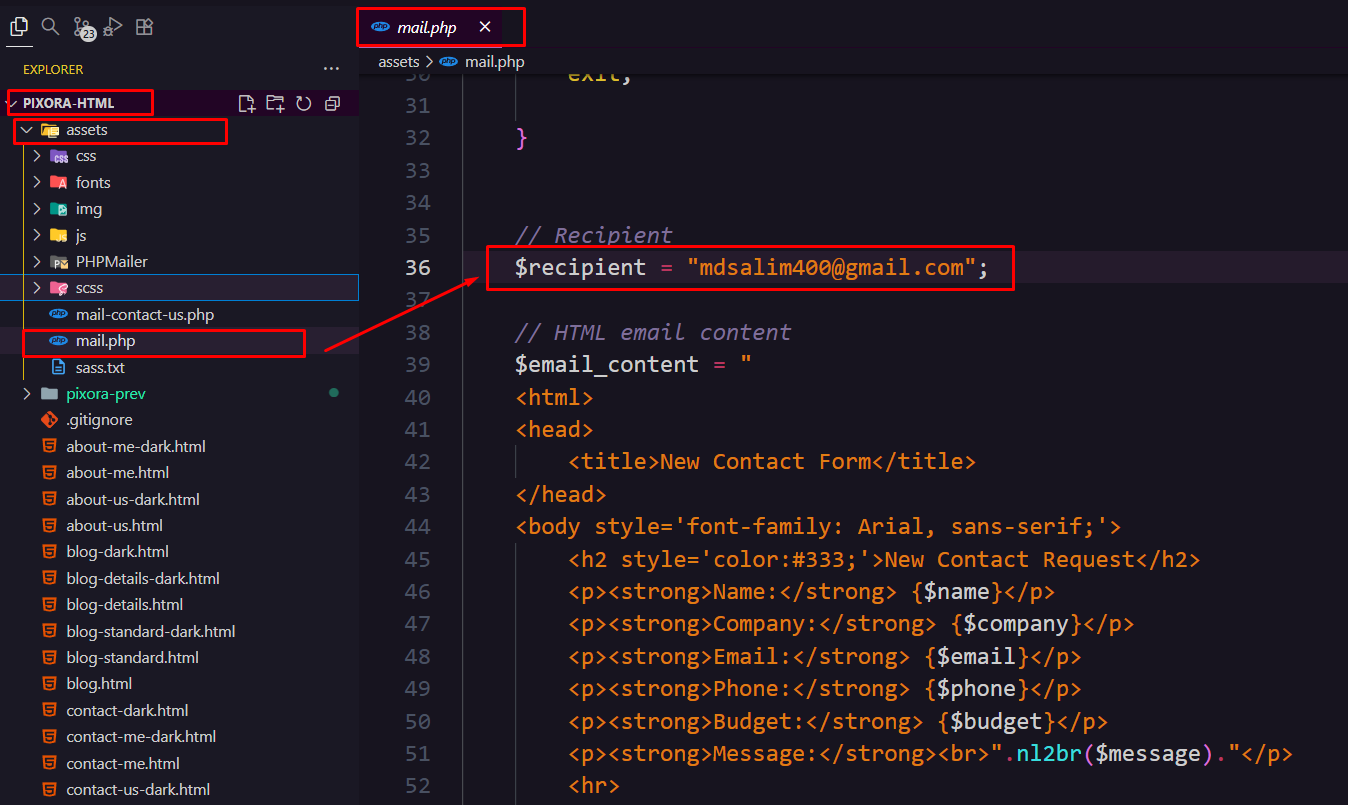The width and height of the screenshot is (1348, 805).
Task: Collapse all folders in Explorer
Action: pos(333,103)
